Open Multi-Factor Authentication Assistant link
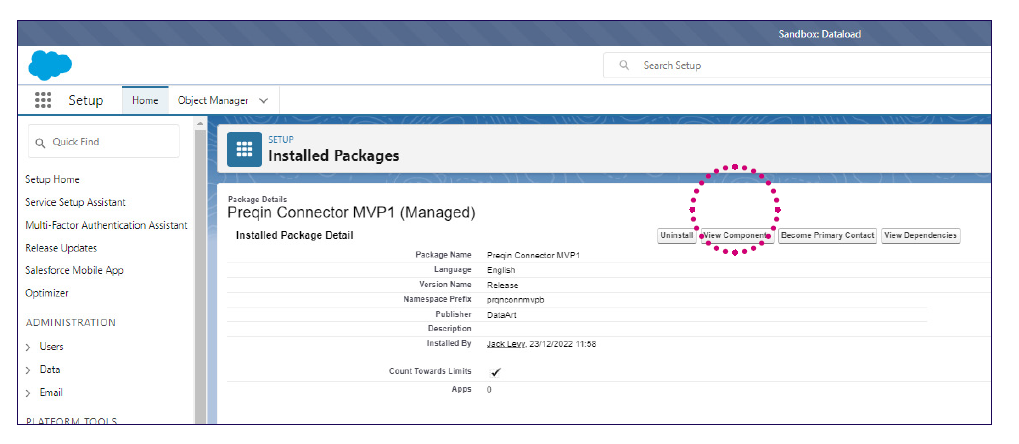Viewport: 1019px width, 444px height. tap(107, 225)
